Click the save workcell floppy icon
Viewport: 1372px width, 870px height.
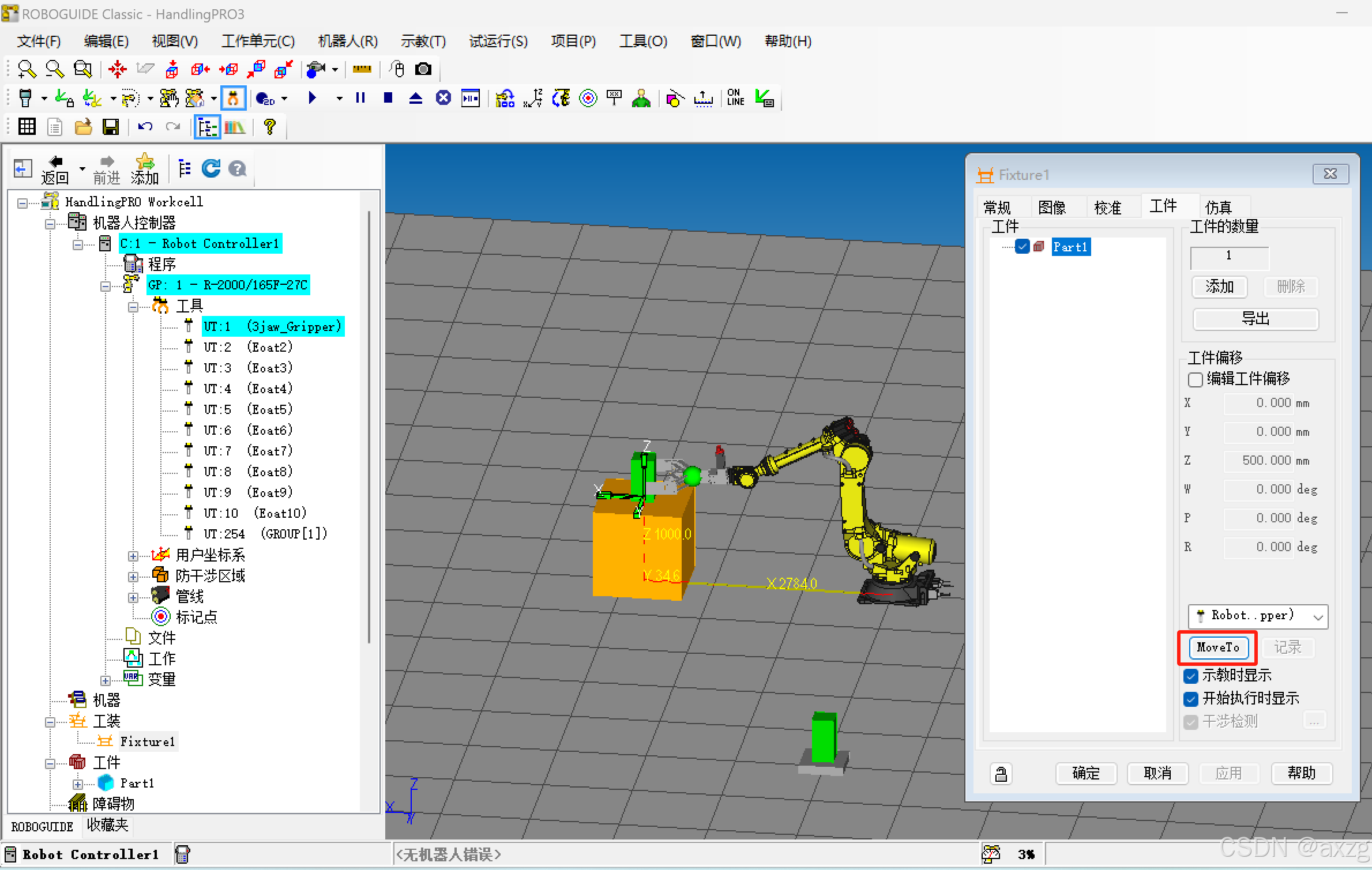coord(110,127)
